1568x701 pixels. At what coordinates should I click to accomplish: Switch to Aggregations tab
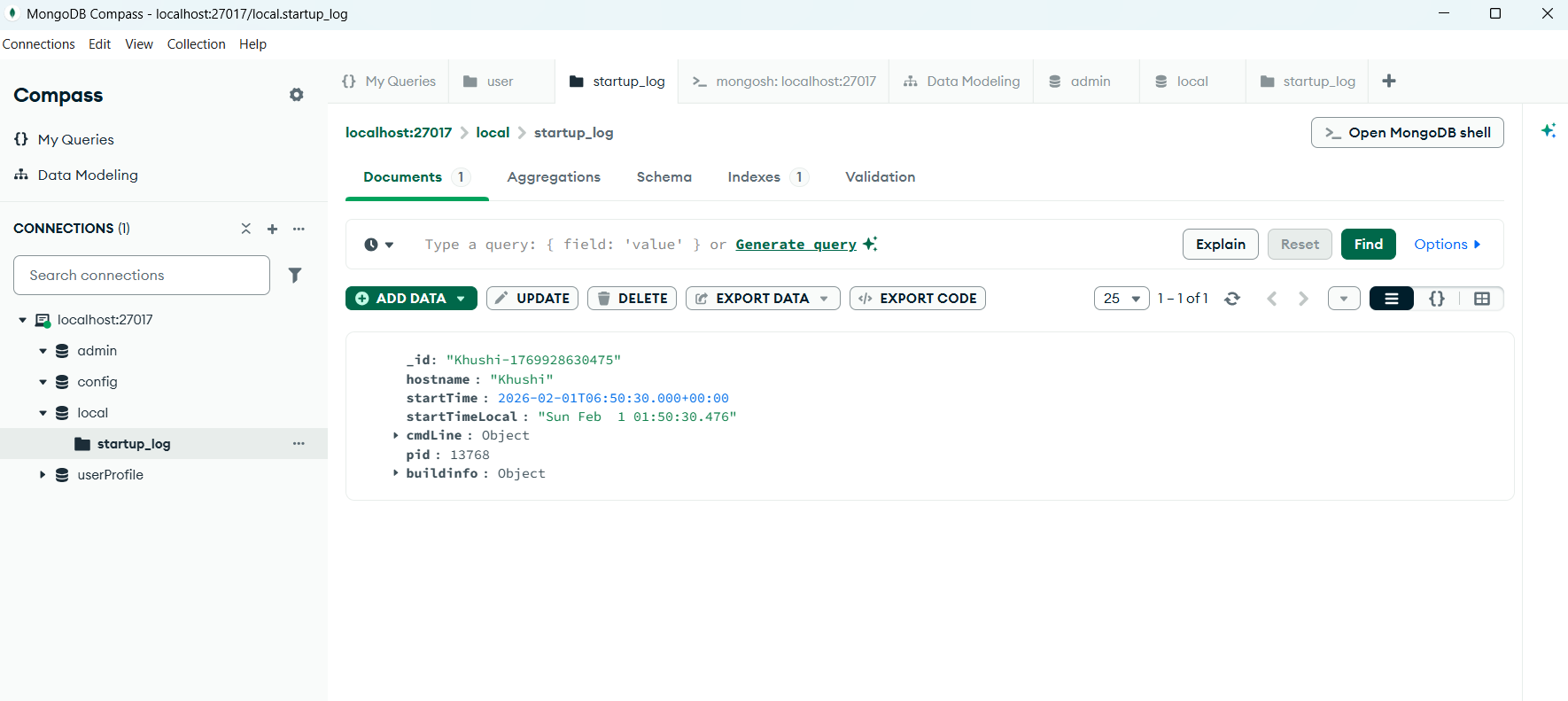coord(554,177)
